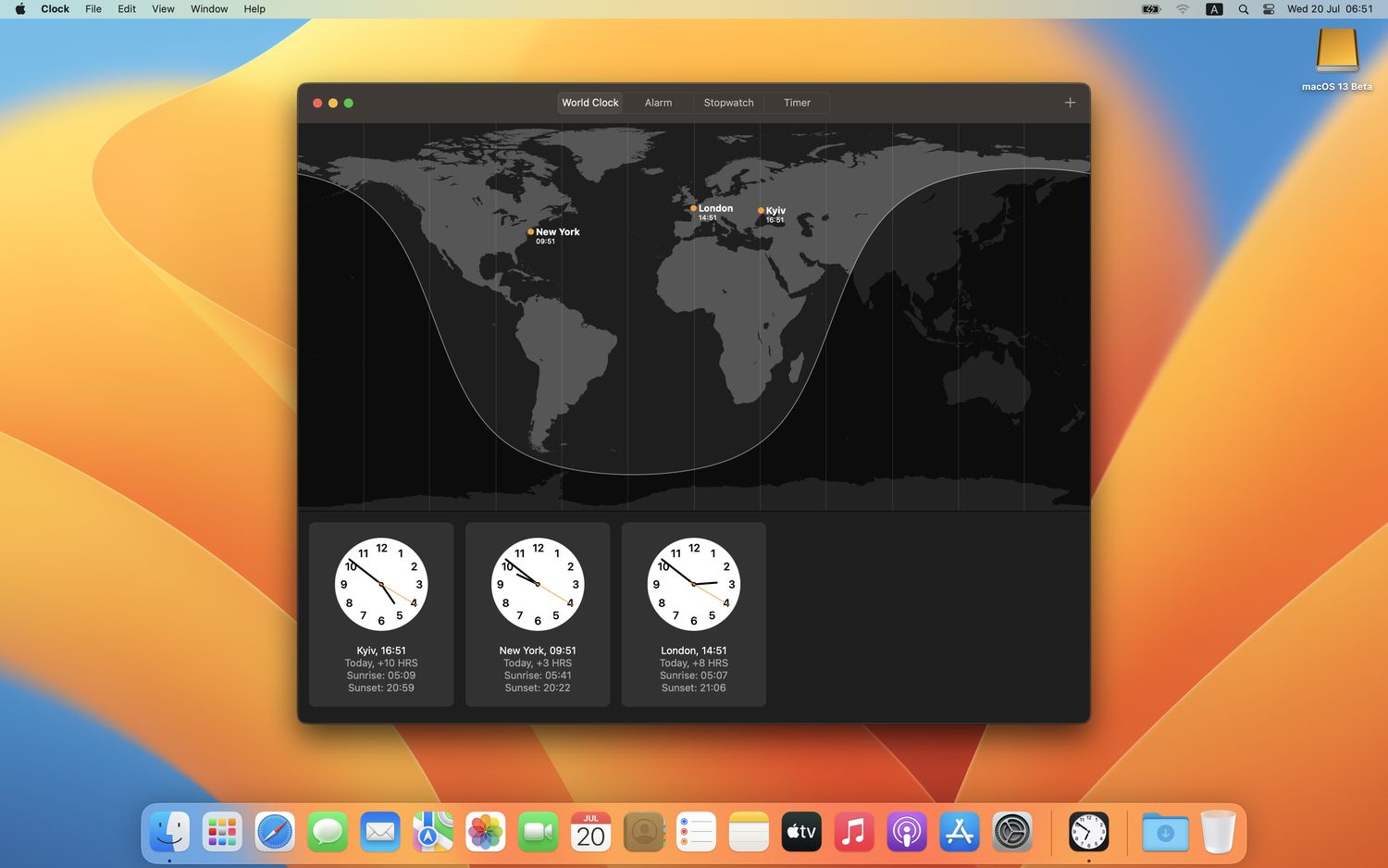Open Spotlight search
Screen dimensions: 1388x868
(1244, 9)
